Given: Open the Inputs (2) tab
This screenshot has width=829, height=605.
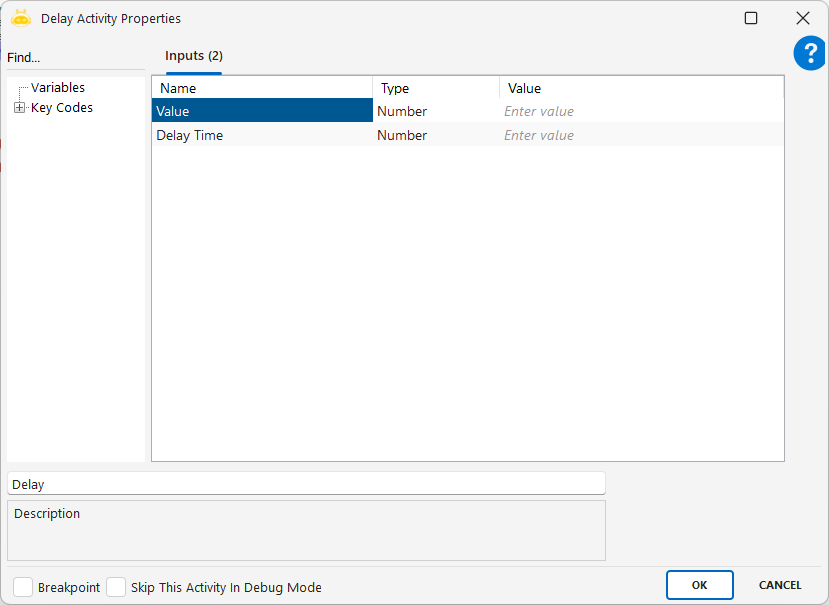Looking at the screenshot, I should (x=194, y=56).
